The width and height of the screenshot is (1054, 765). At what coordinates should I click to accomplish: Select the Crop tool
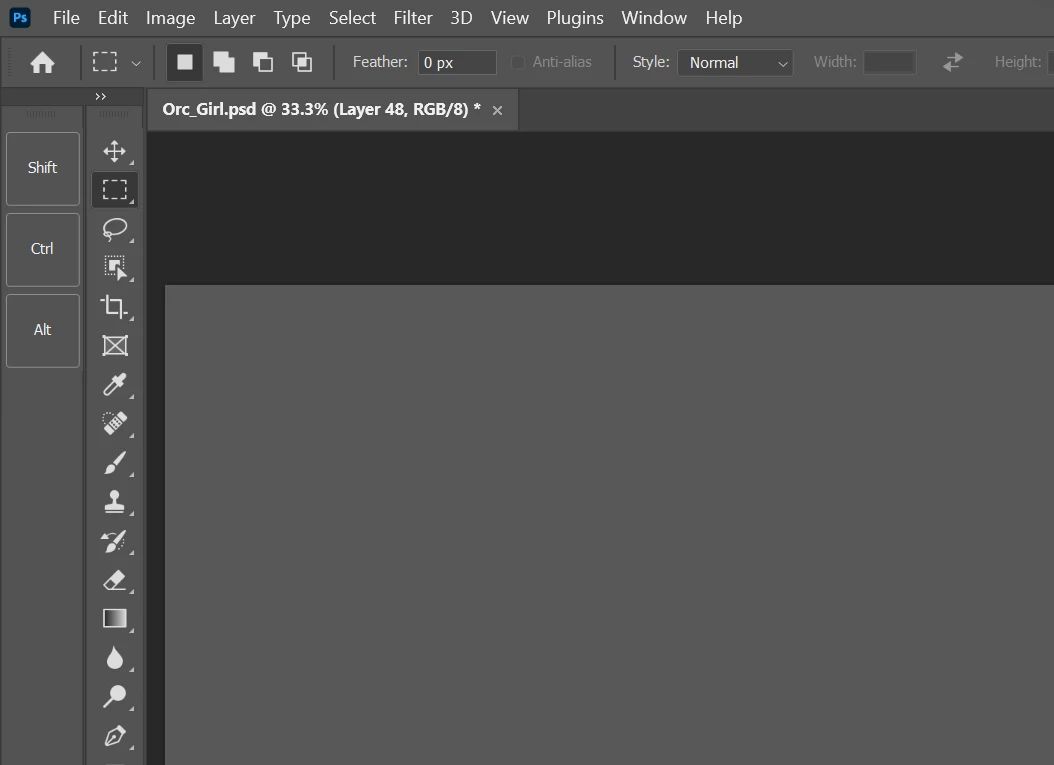click(114, 307)
